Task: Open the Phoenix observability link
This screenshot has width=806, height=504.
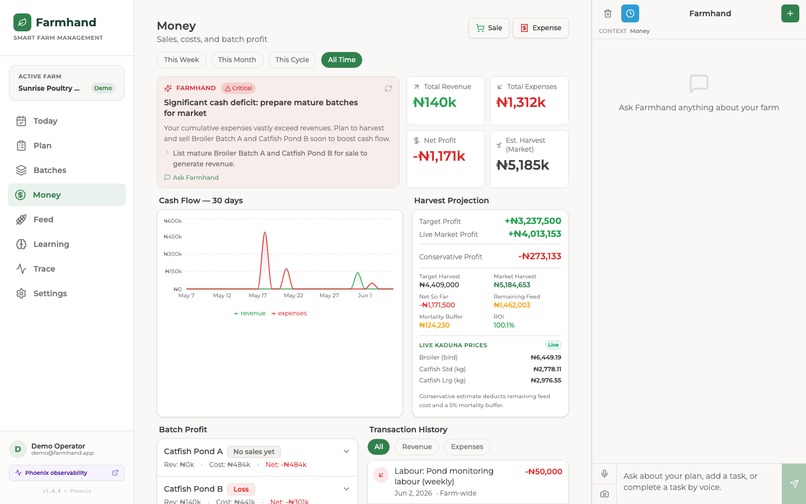Action: (67, 473)
